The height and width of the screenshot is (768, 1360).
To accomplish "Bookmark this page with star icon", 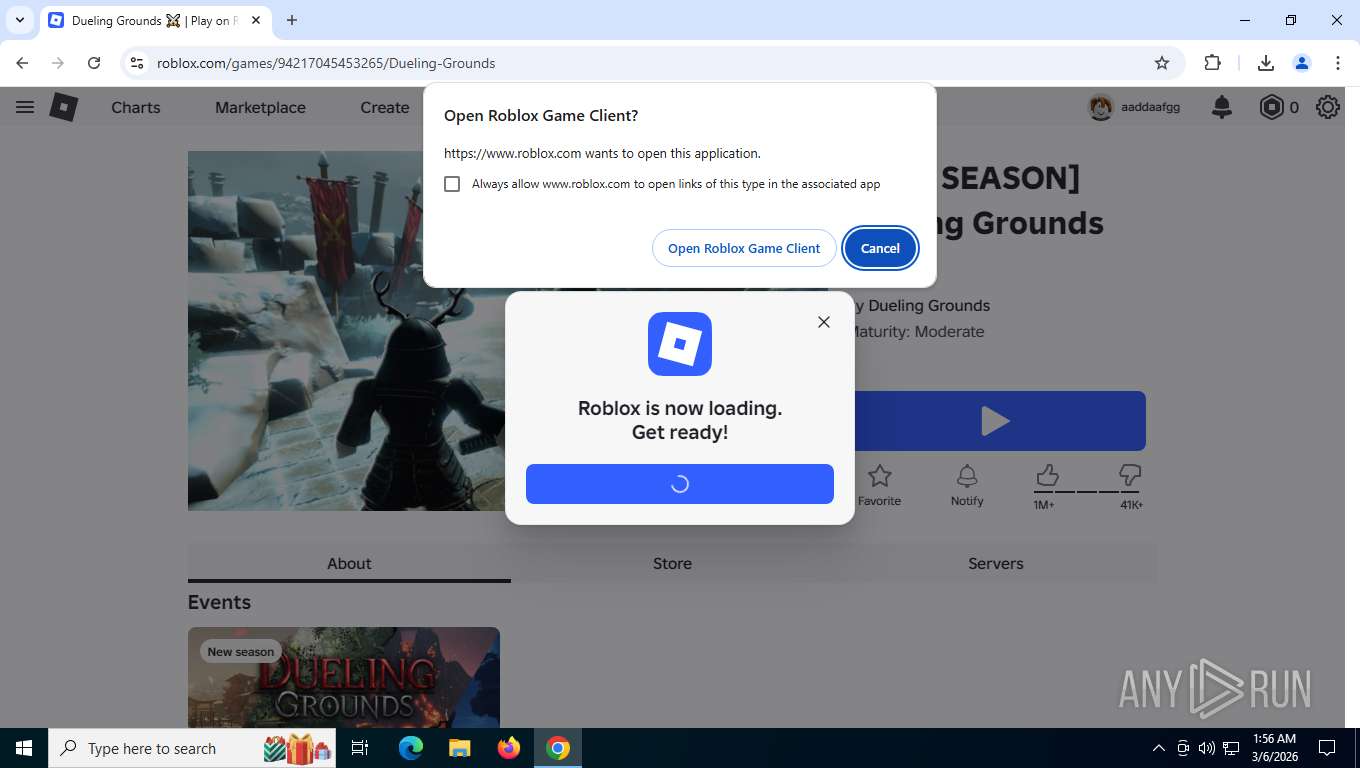I will pos(1162,63).
